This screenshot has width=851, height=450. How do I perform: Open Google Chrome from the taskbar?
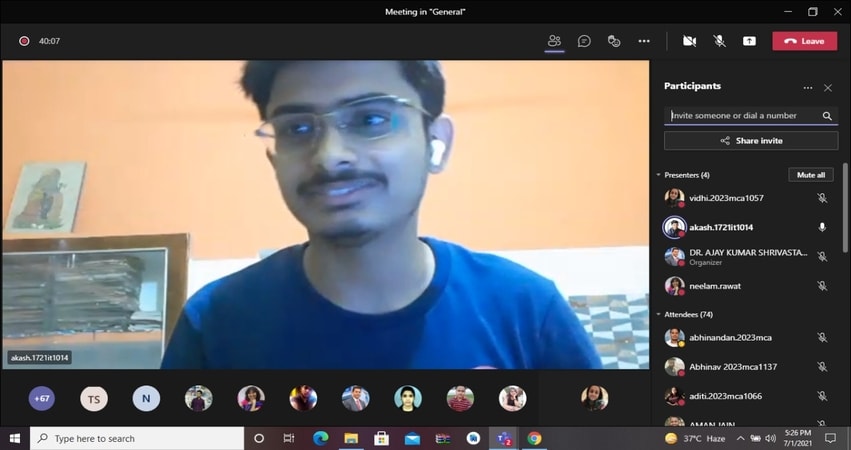tap(534, 438)
